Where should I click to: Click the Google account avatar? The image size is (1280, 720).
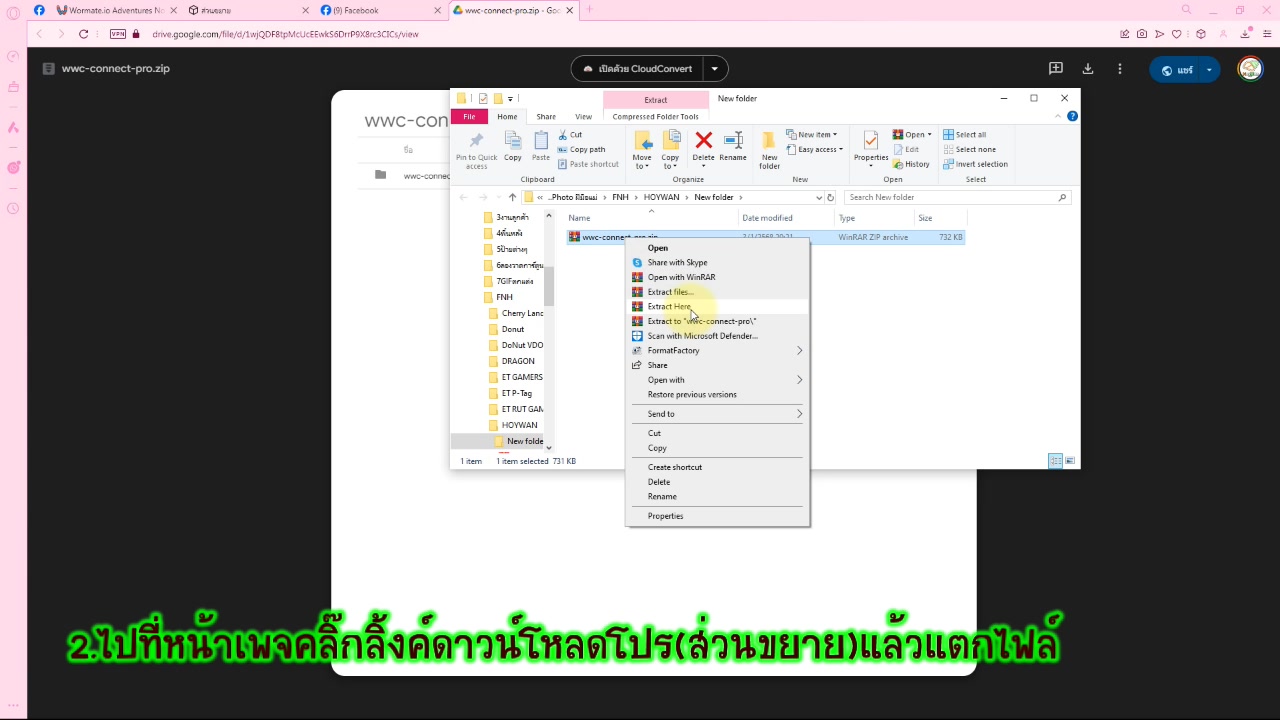(1250, 69)
